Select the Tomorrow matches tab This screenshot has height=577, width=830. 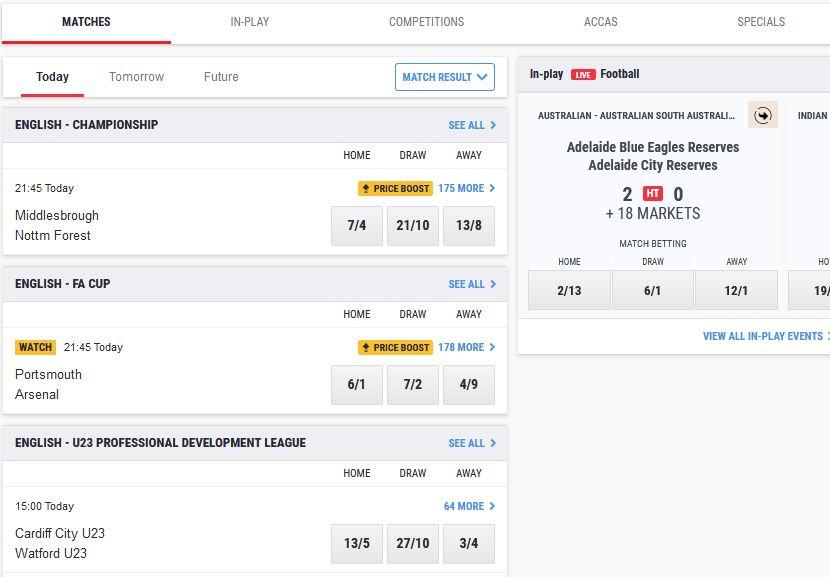pyautogui.click(x=136, y=77)
